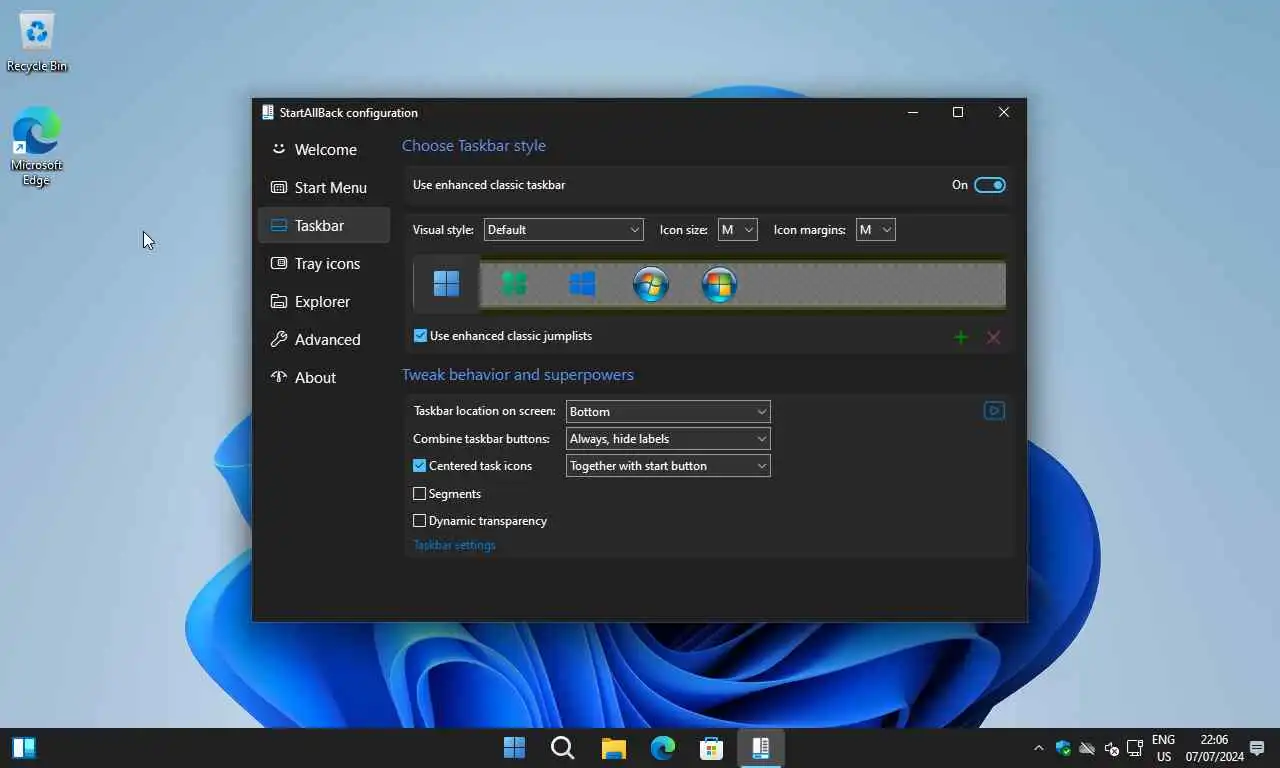Image resolution: width=1280 pixels, height=768 pixels.
Task: Enable the Segments checkbox
Action: 420,494
